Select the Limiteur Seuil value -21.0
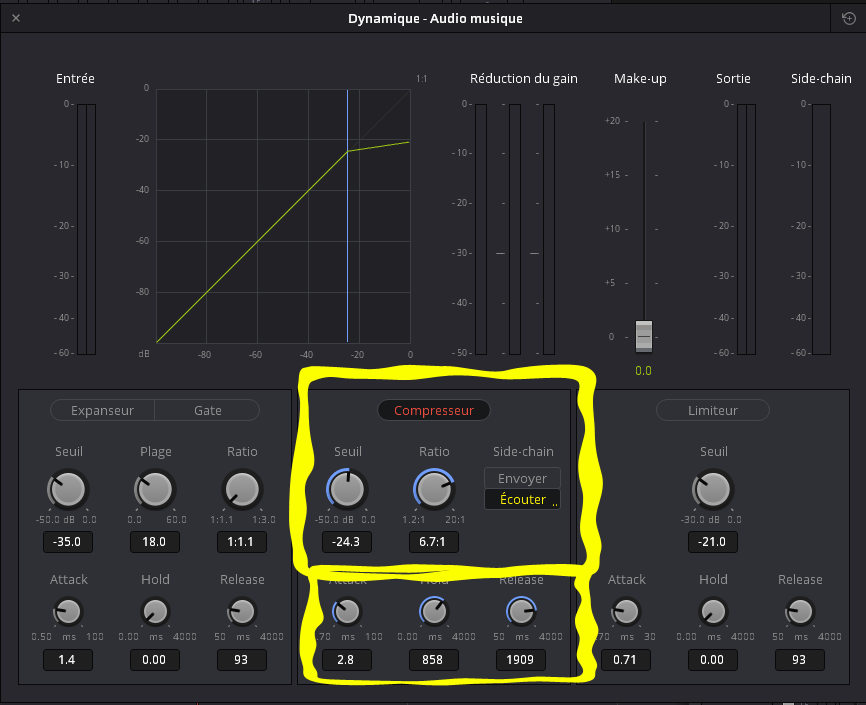The width and height of the screenshot is (866, 705). click(712, 542)
